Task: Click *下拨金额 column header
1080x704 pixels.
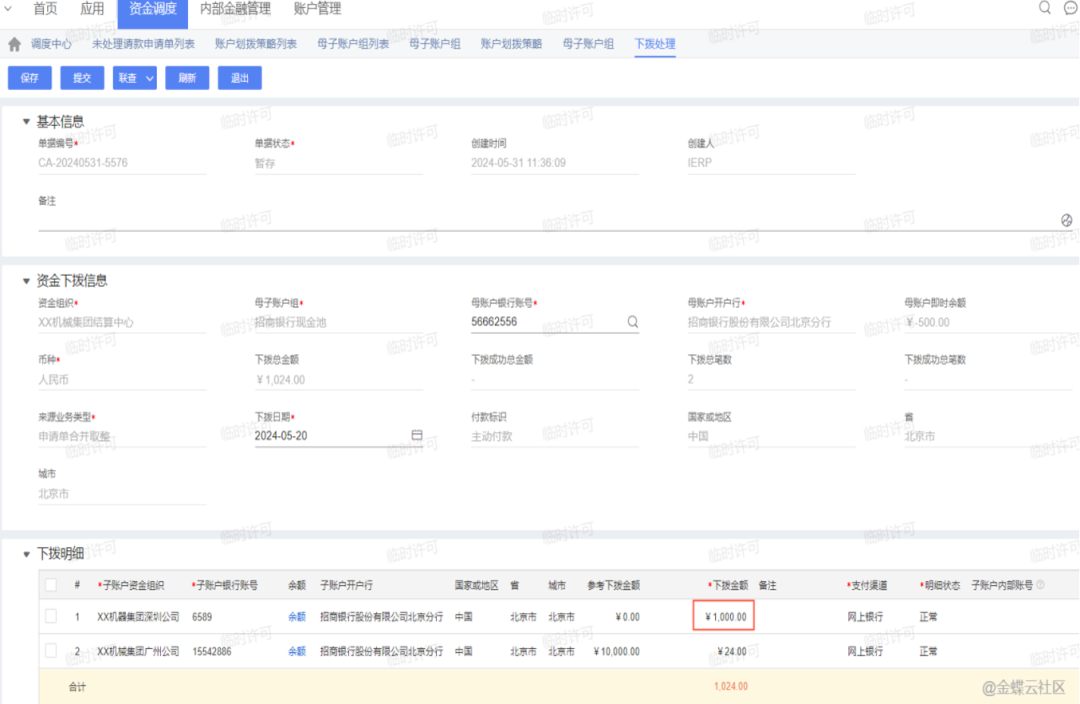Action: click(727, 585)
